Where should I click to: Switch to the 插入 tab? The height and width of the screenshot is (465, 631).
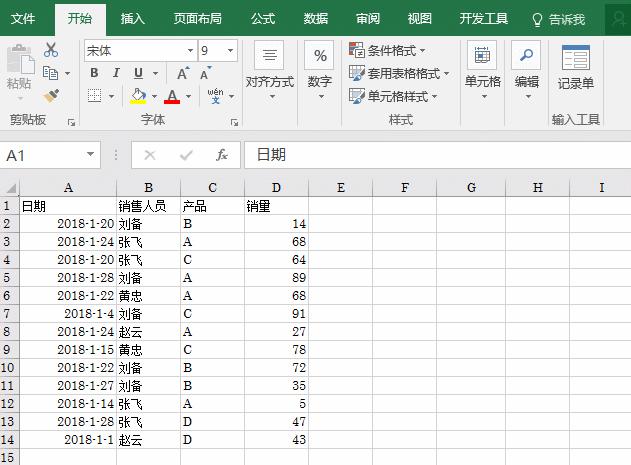coord(132,19)
